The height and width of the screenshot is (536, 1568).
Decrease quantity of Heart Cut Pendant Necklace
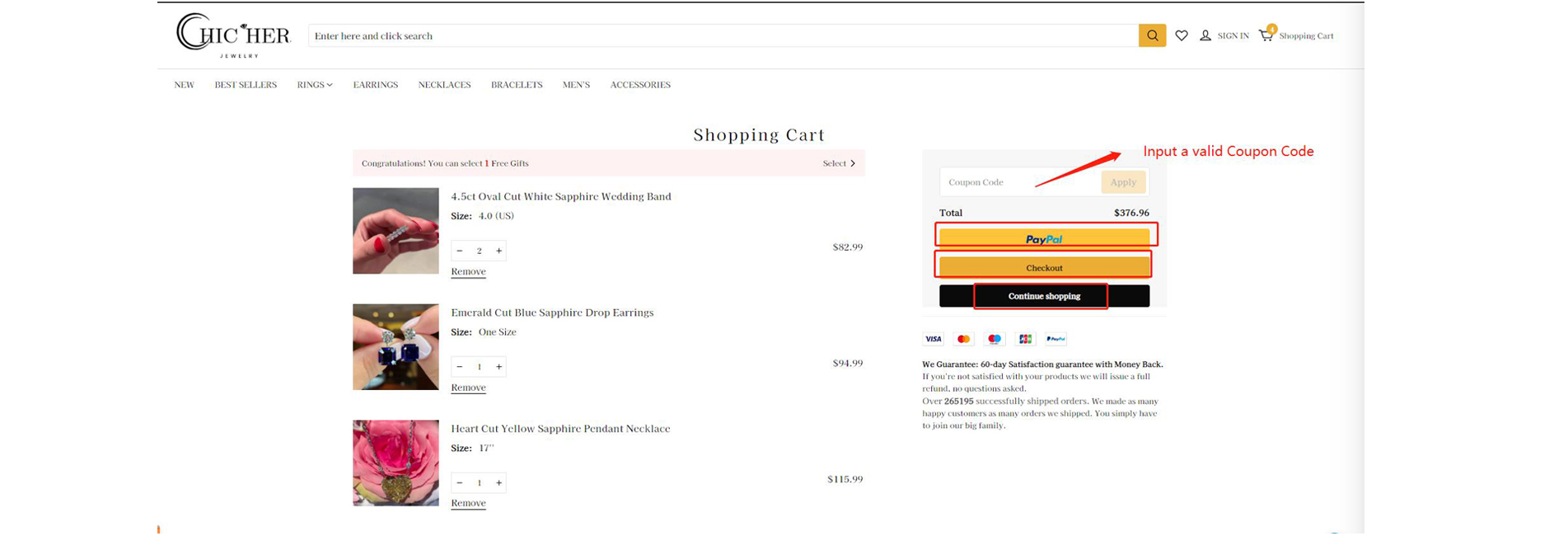pyautogui.click(x=460, y=483)
